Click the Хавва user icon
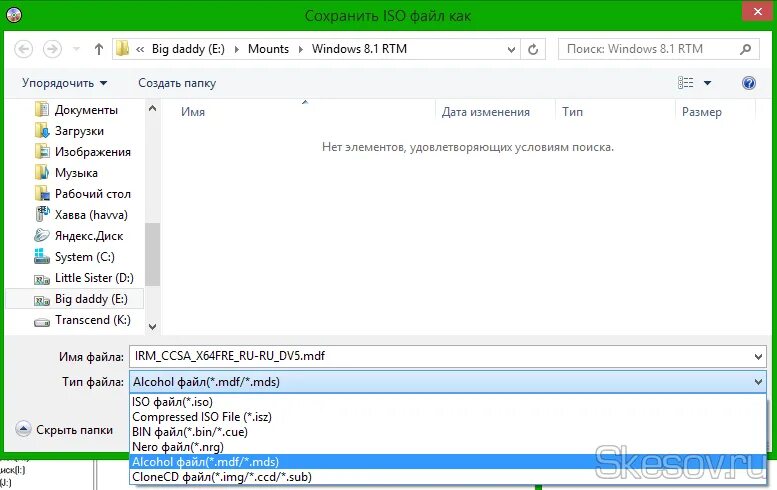The height and width of the screenshot is (490, 777). coord(42,214)
